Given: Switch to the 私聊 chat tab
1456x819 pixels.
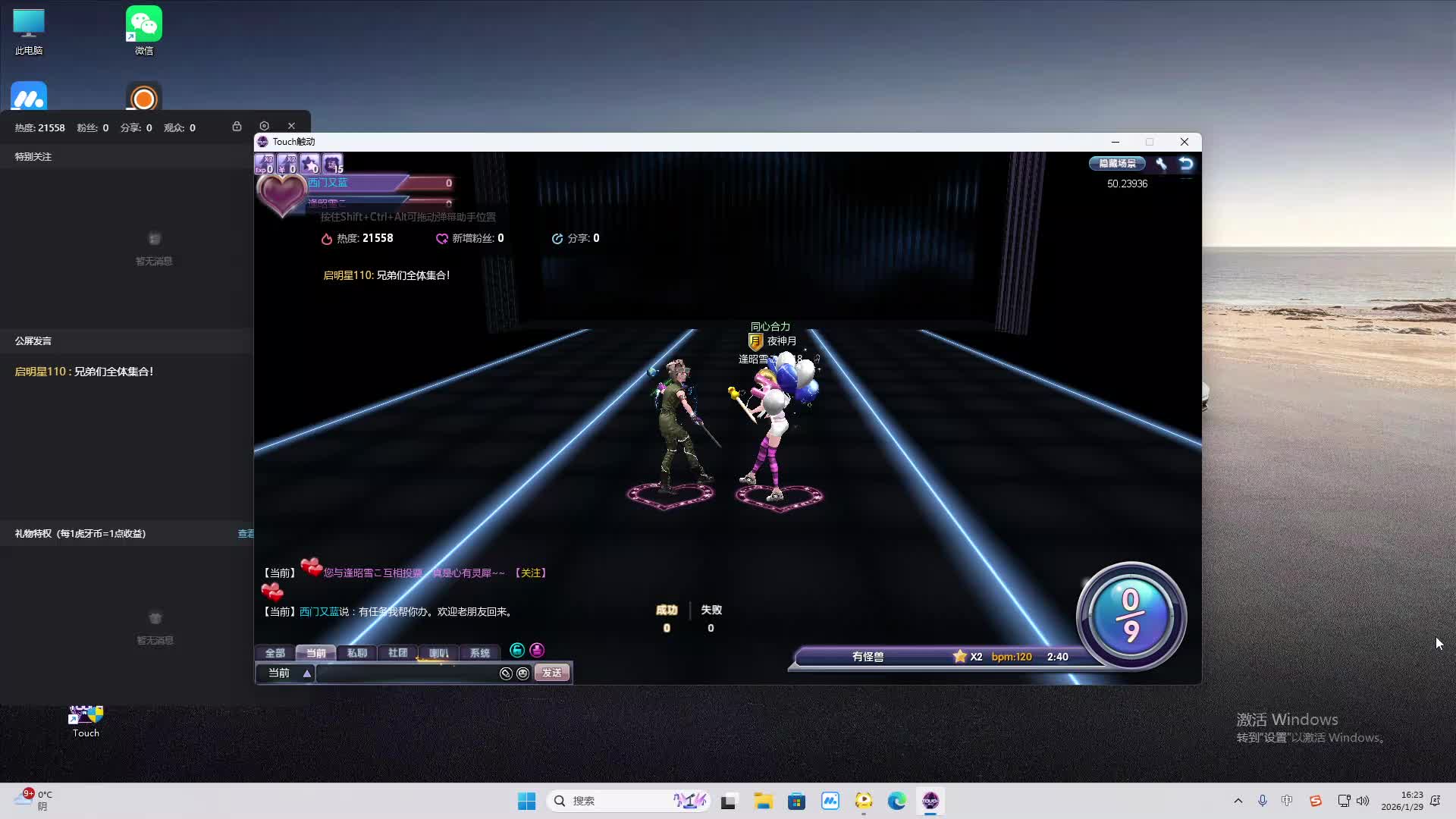Looking at the screenshot, I should (x=356, y=653).
